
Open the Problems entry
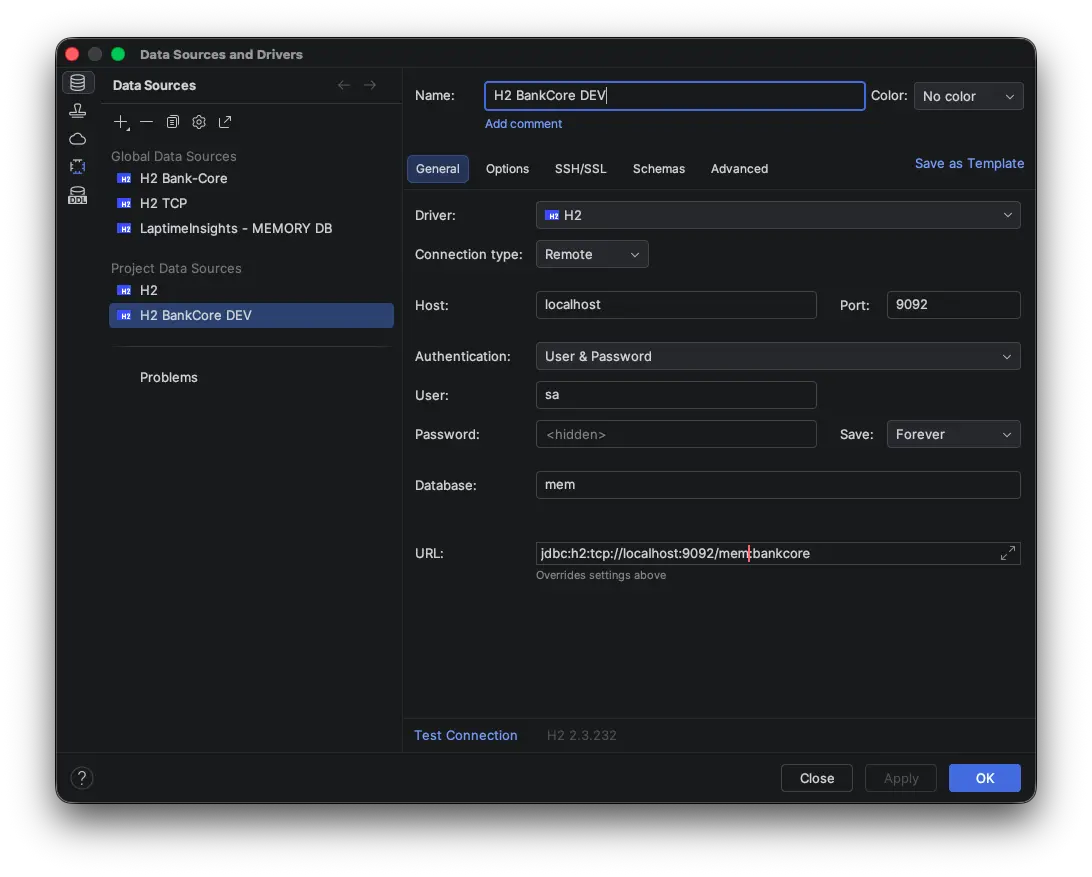(x=169, y=378)
